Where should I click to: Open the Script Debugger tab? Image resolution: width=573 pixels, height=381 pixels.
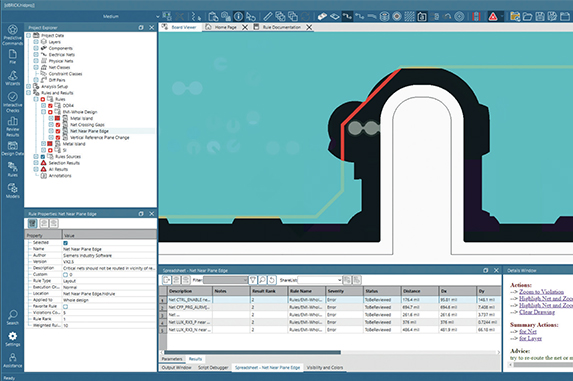tap(213, 367)
